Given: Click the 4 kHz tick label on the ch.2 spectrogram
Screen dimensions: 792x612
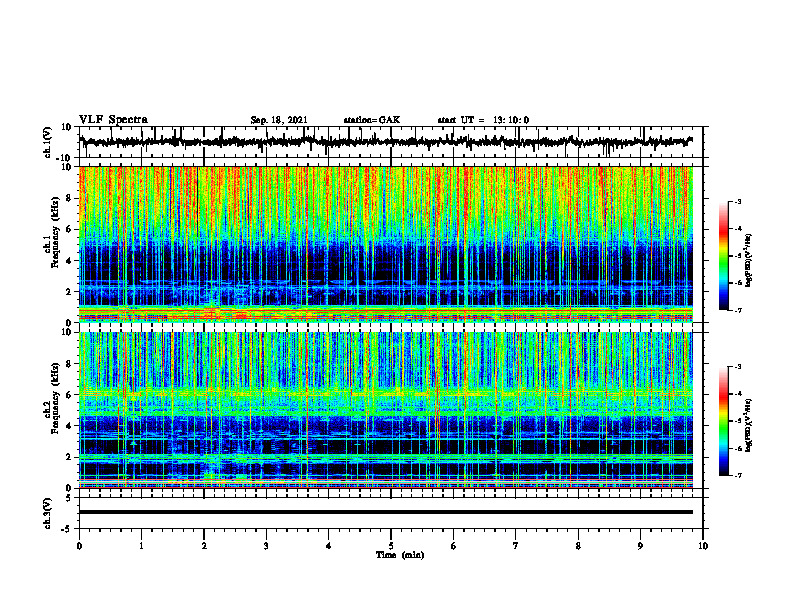Looking at the screenshot, I should (x=70, y=427).
